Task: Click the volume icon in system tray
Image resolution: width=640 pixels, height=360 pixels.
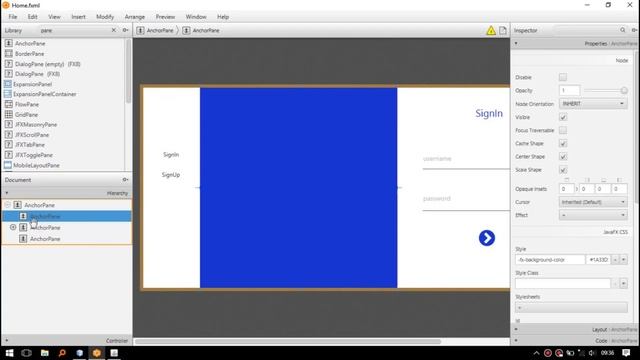Action: coord(593,353)
